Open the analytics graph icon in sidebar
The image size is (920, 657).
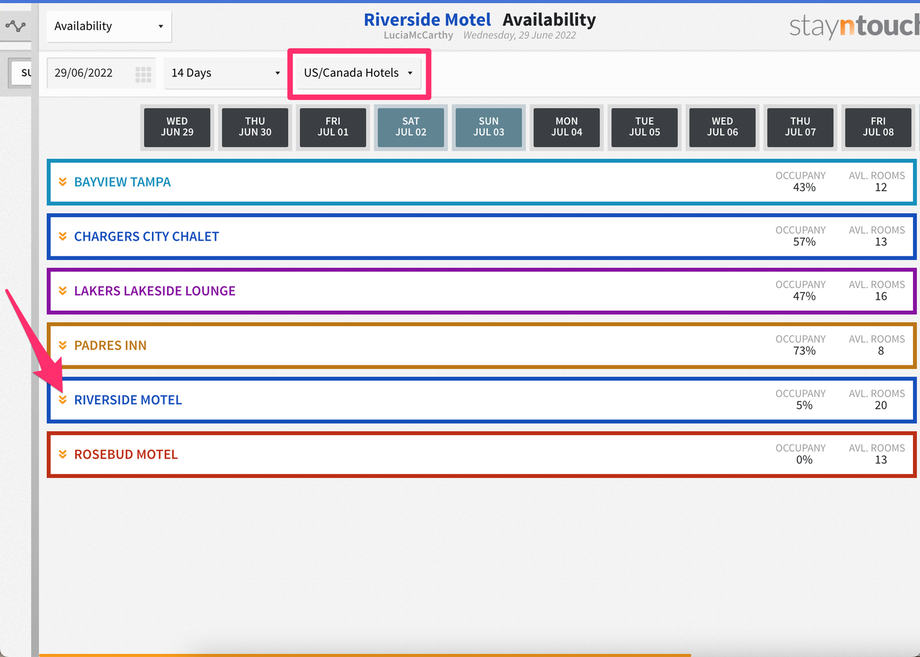click(x=16, y=26)
